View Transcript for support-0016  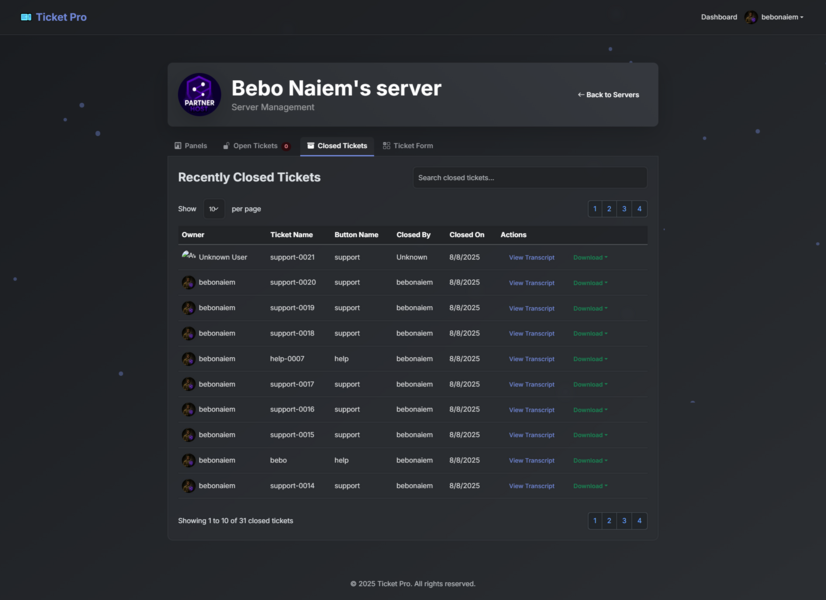(x=532, y=410)
